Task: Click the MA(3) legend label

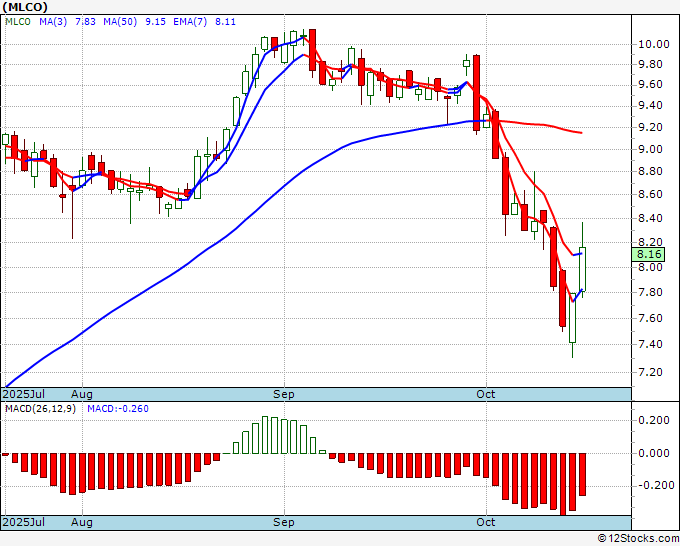Action: point(53,22)
